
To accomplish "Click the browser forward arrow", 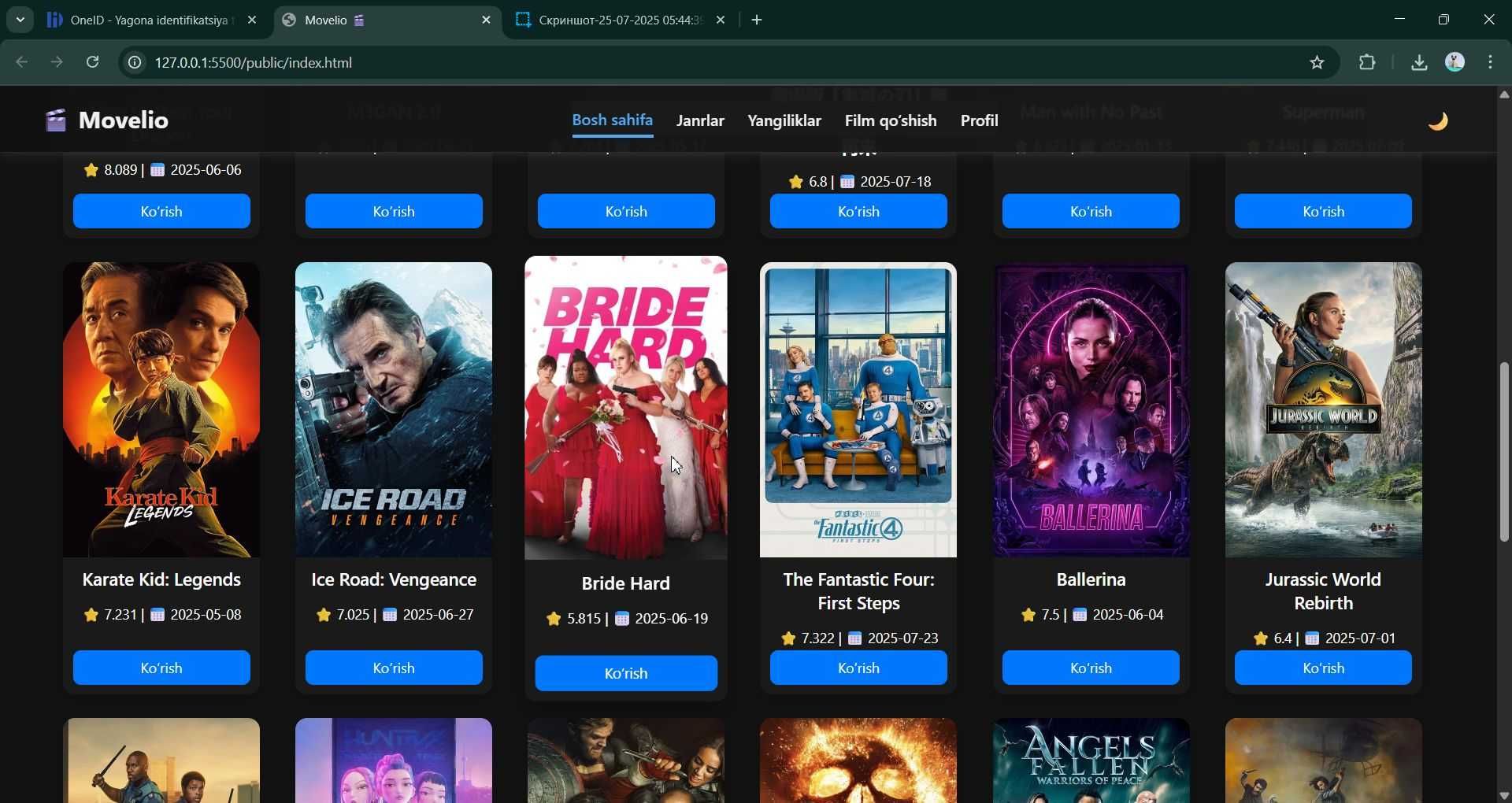I will pos(57,62).
